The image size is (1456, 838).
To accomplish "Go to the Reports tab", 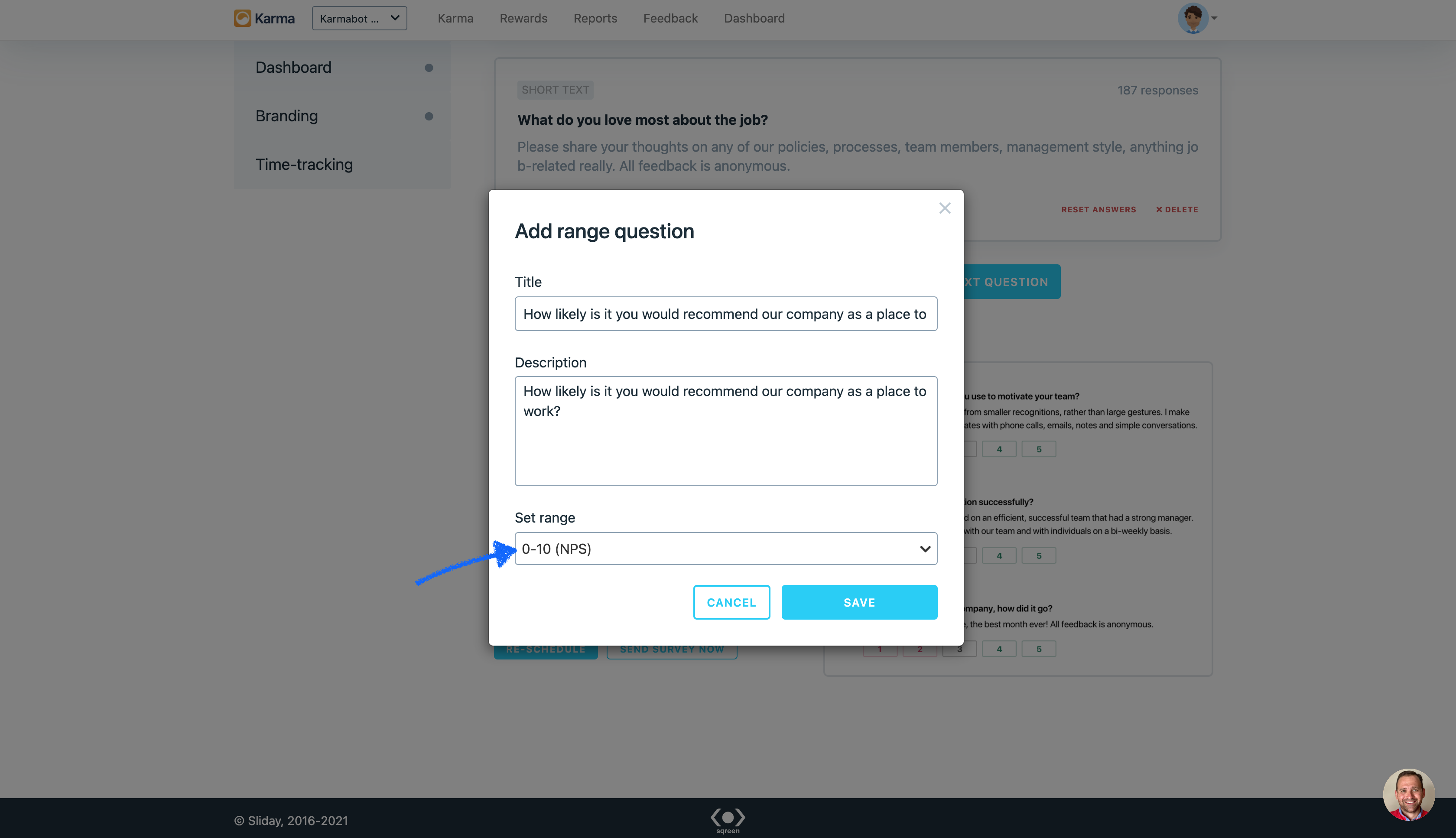I will coord(595,19).
